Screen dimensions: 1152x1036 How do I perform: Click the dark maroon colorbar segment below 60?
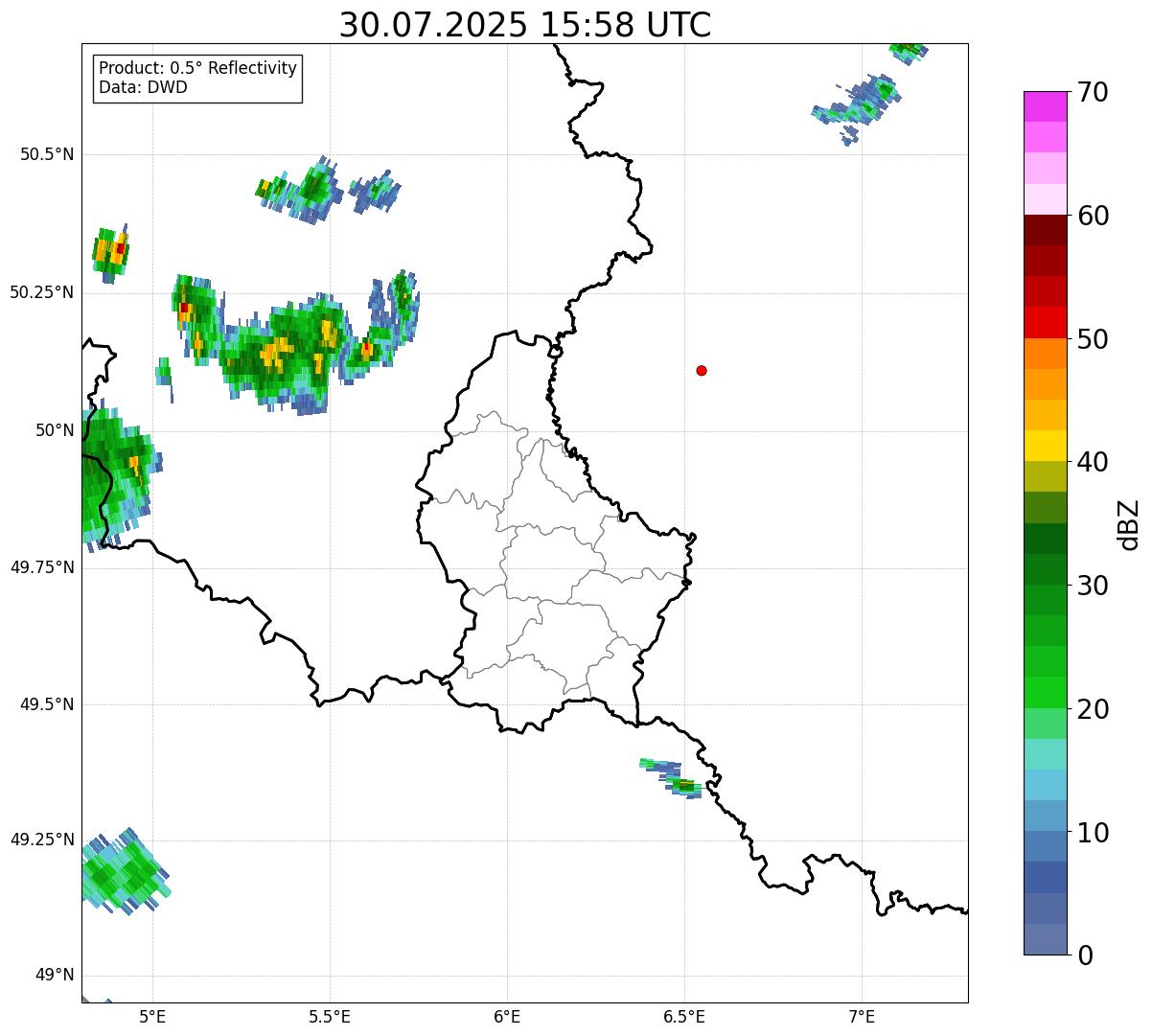tap(1045, 230)
